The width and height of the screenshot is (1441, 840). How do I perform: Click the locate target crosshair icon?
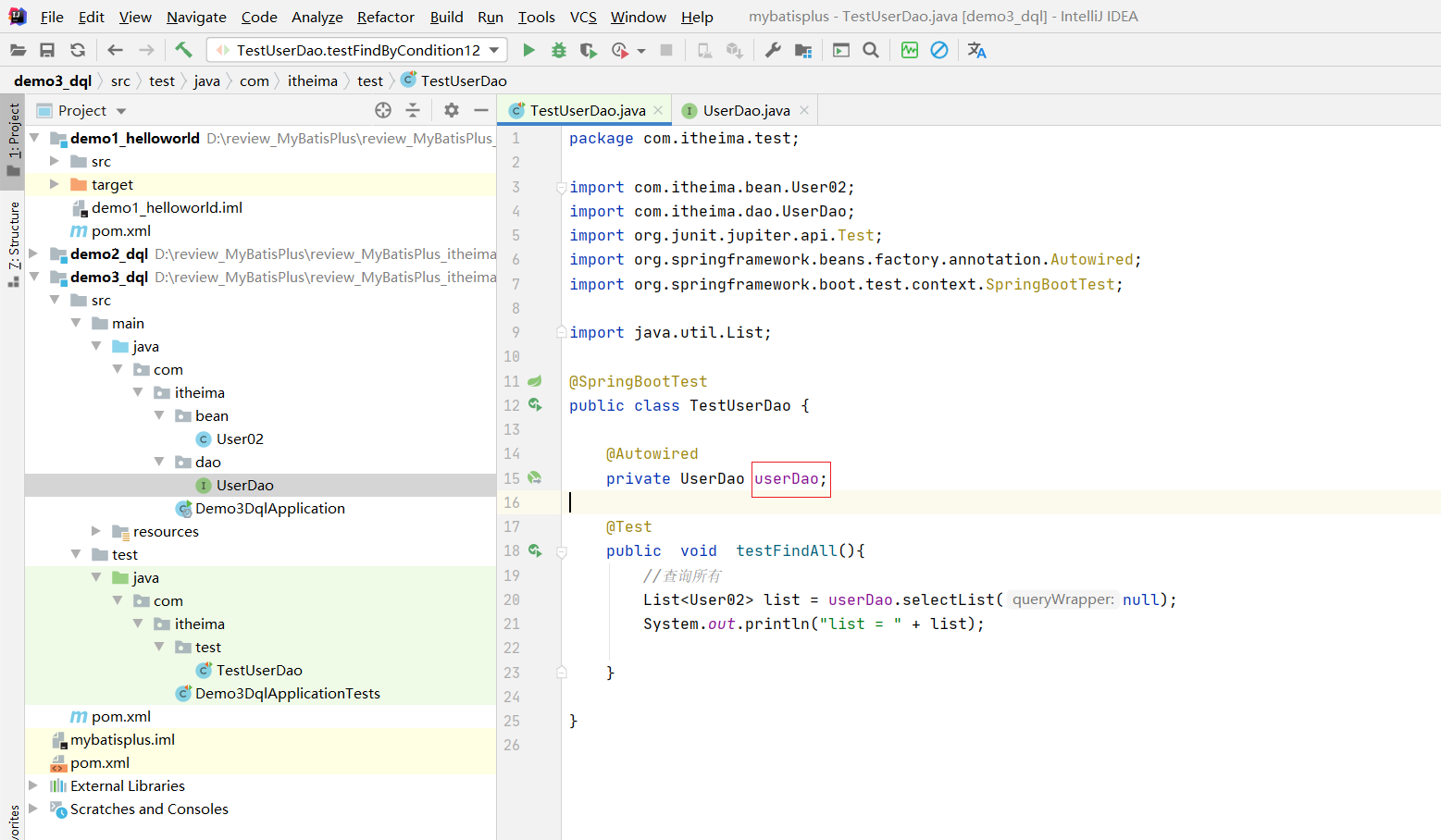click(383, 110)
